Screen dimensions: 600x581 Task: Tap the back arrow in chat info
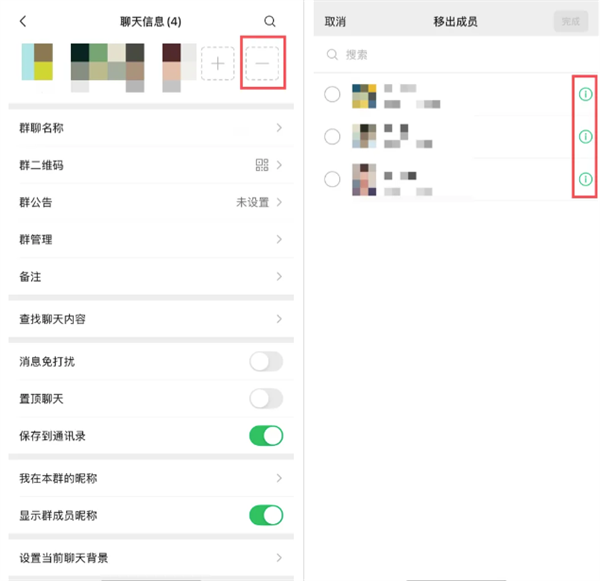[x=23, y=21]
